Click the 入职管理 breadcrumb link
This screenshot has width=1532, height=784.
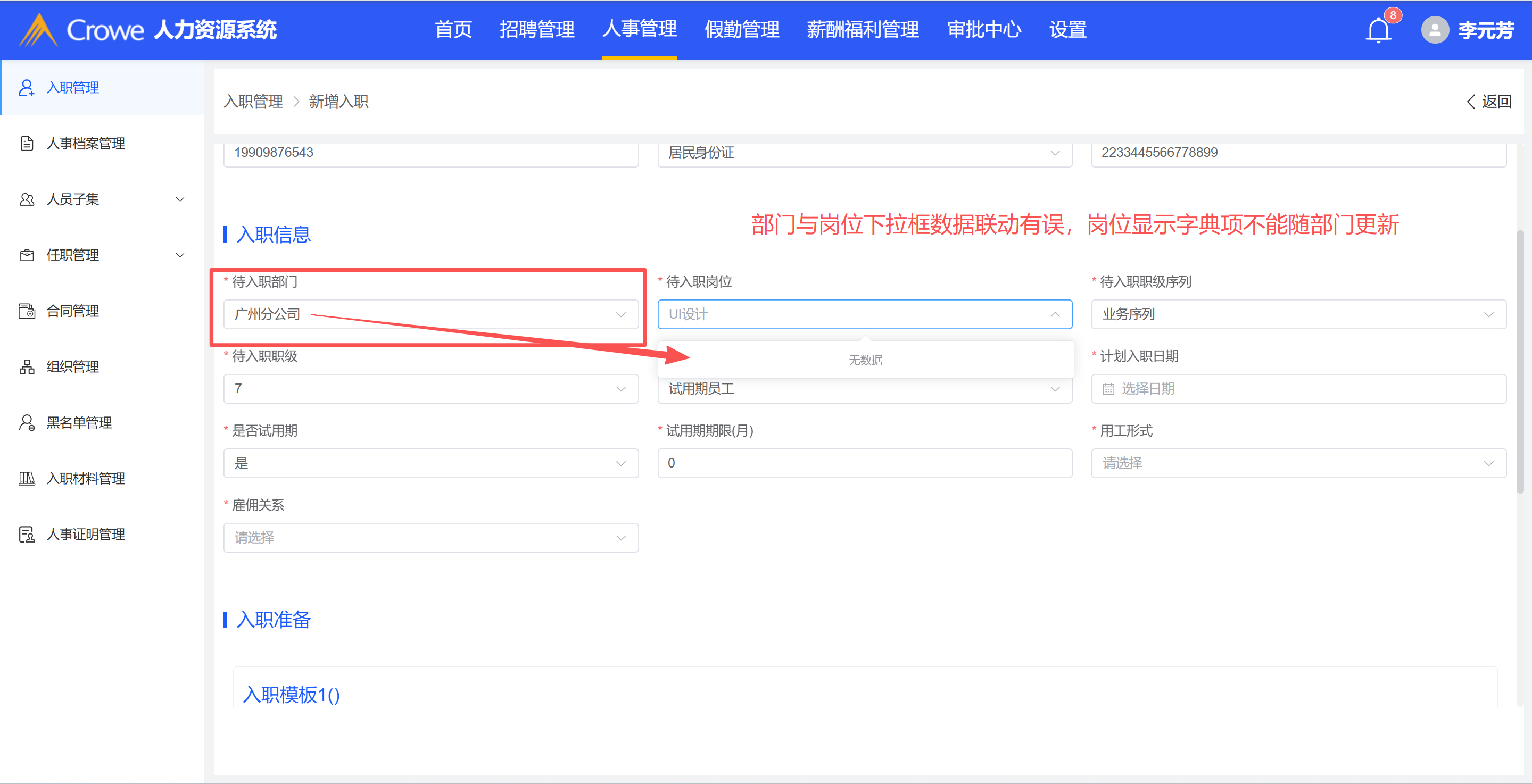pos(253,102)
